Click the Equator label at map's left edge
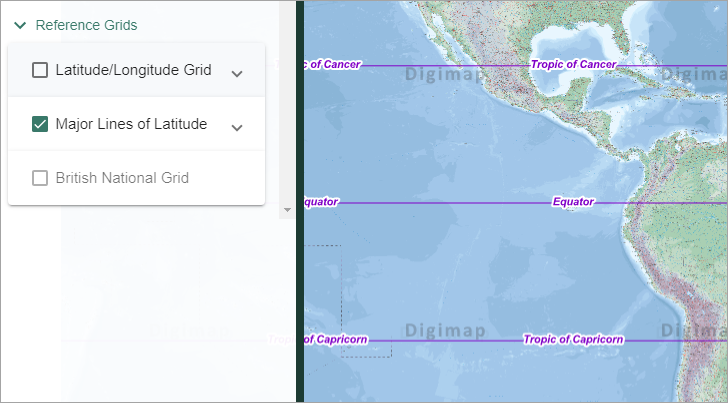The width and height of the screenshot is (728, 403). 321,202
